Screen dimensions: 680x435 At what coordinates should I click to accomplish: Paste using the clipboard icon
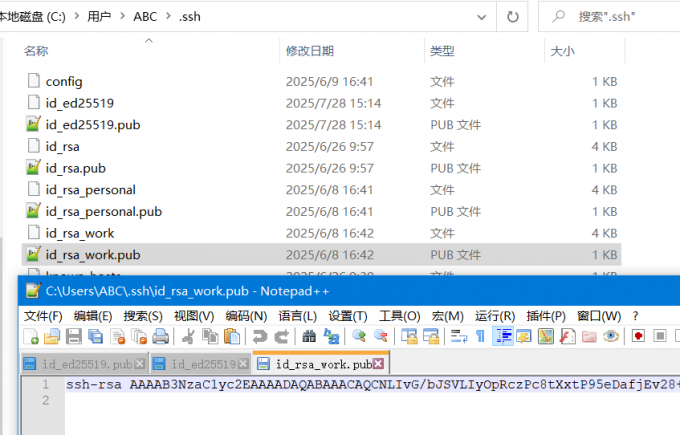click(x=232, y=337)
